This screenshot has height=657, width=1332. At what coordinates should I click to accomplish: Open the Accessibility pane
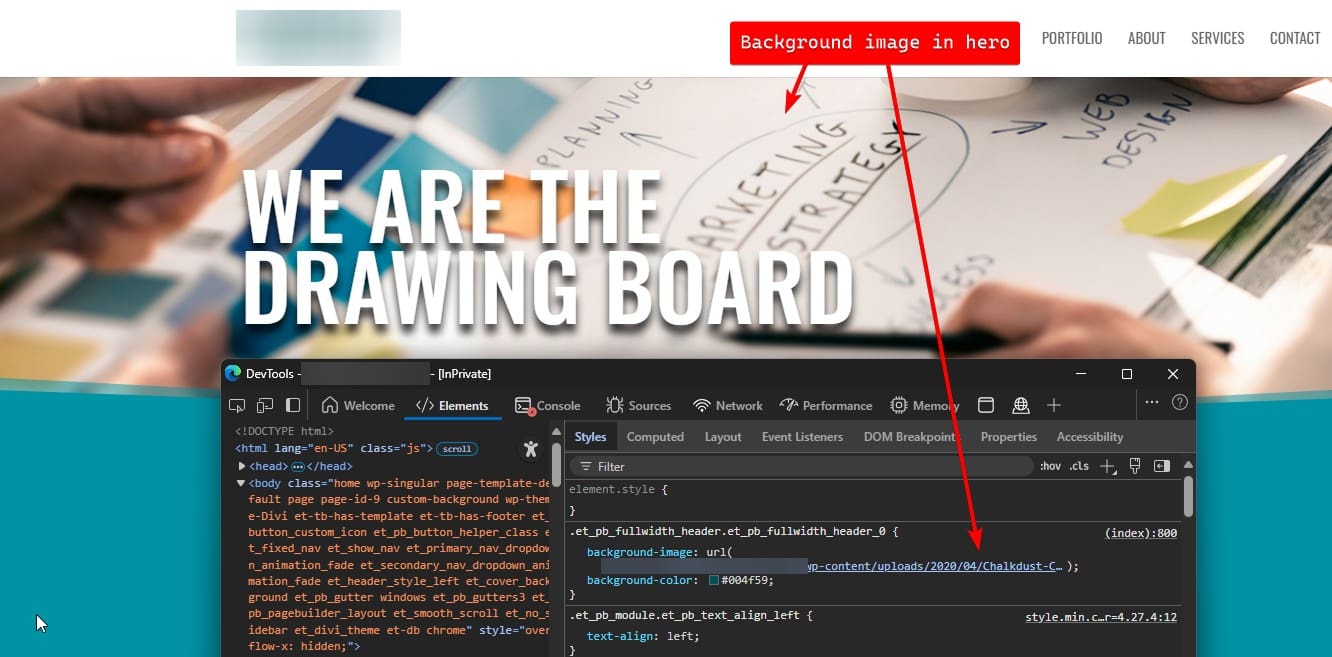coord(1090,437)
